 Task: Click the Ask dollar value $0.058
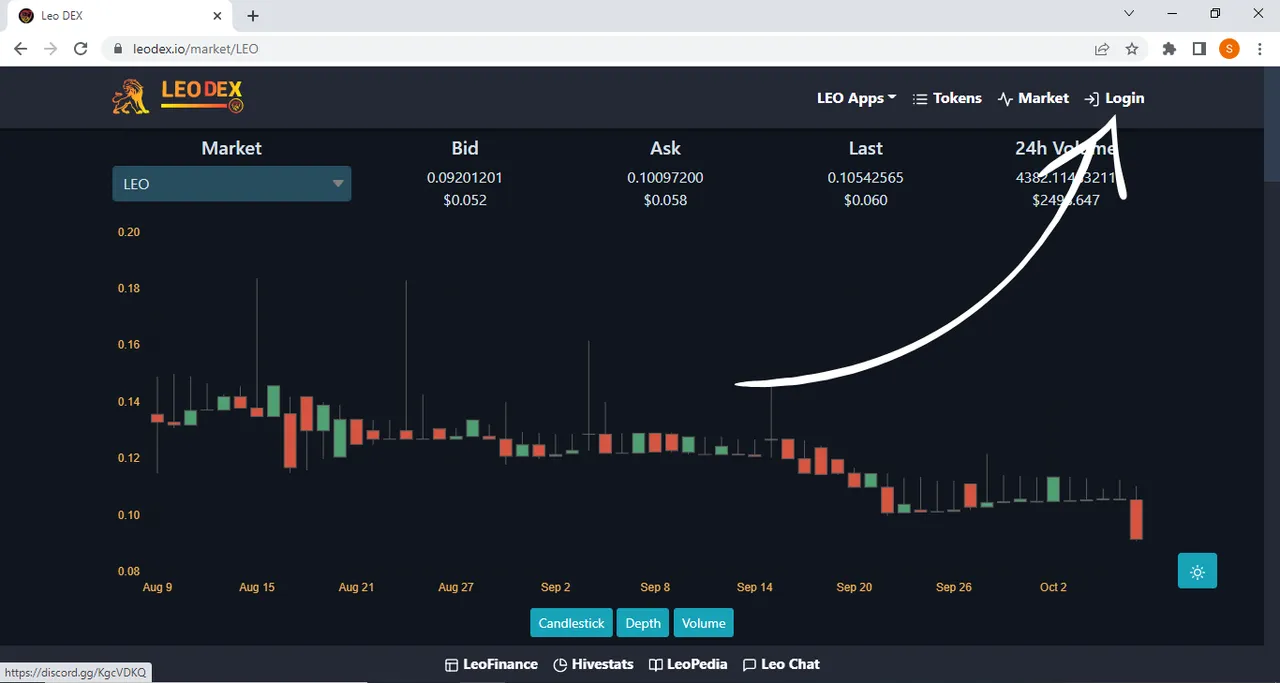click(665, 200)
